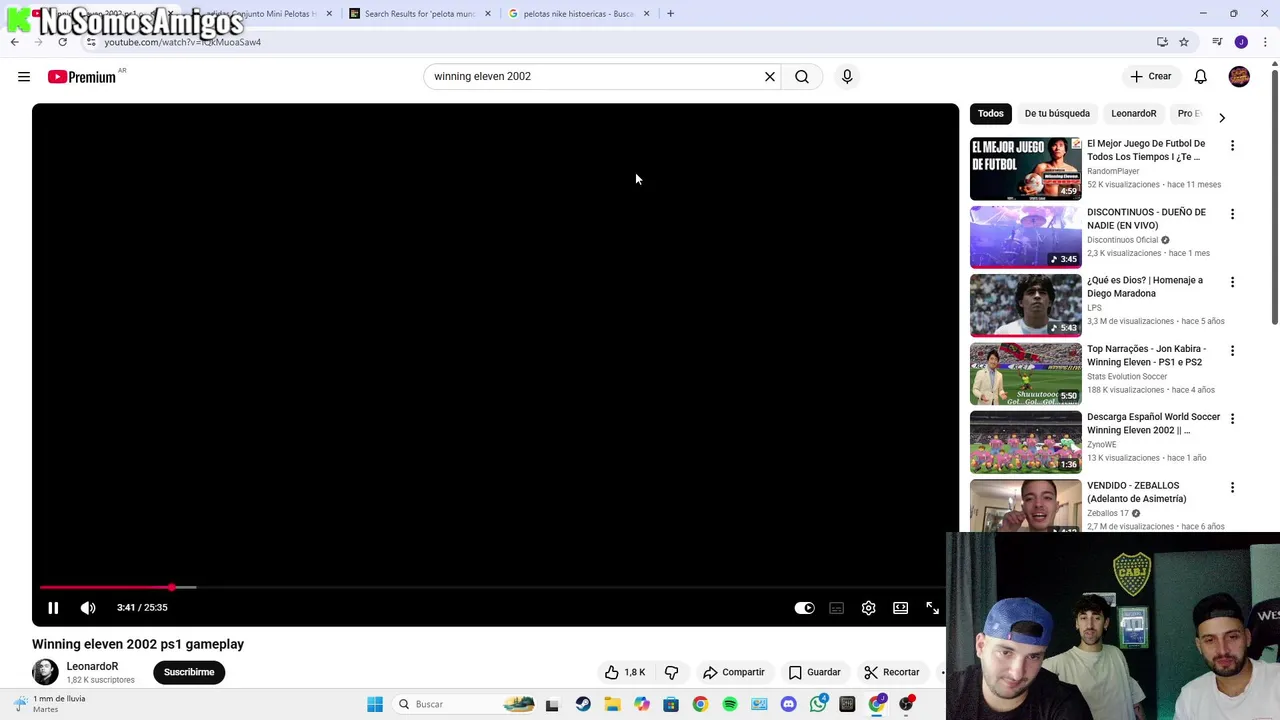Go back in browser history
The width and height of the screenshot is (1280, 720).
14,42
